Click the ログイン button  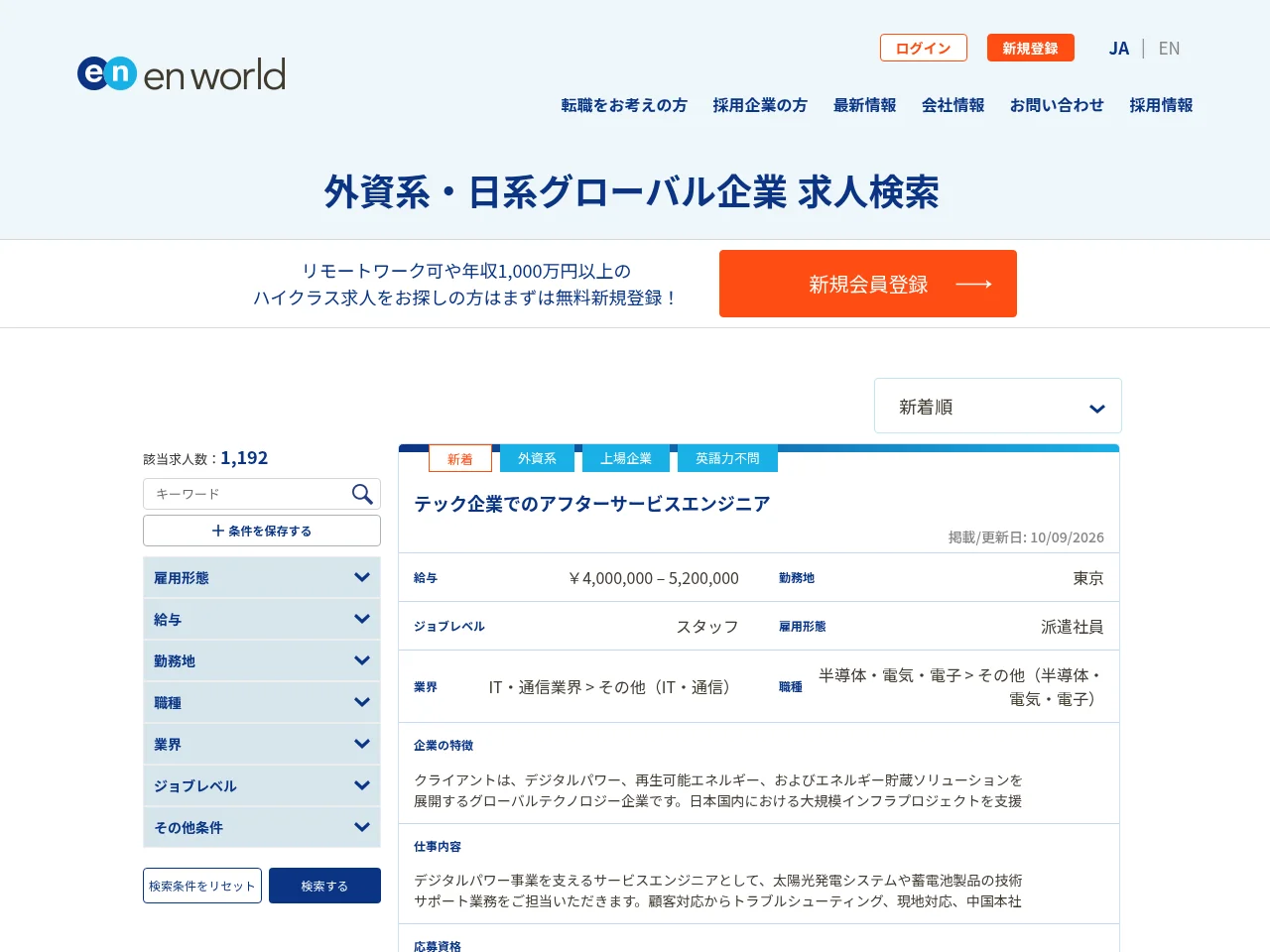tap(924, 48)
